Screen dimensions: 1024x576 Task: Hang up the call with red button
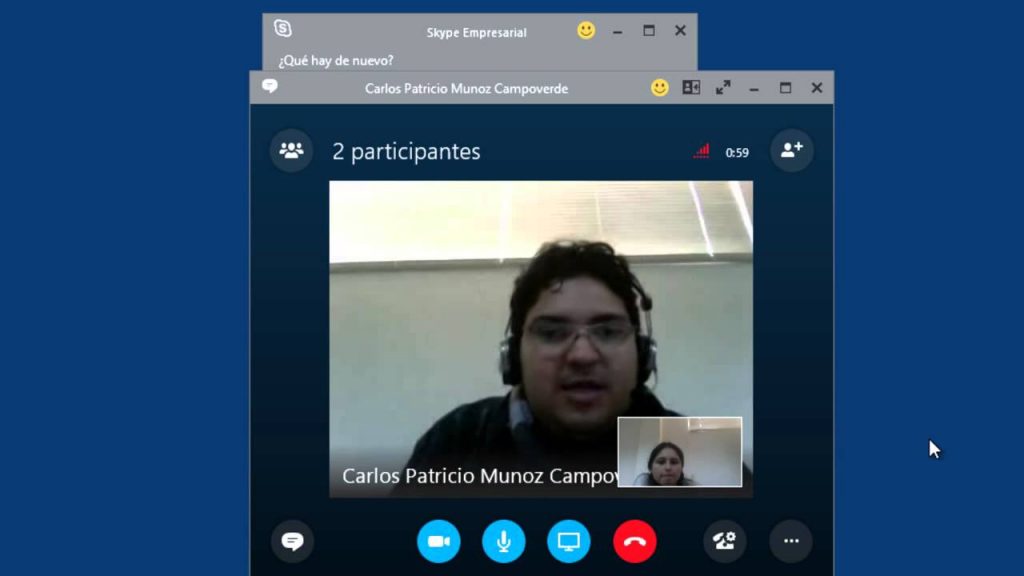pyautogui.click(x=634, y=541)
